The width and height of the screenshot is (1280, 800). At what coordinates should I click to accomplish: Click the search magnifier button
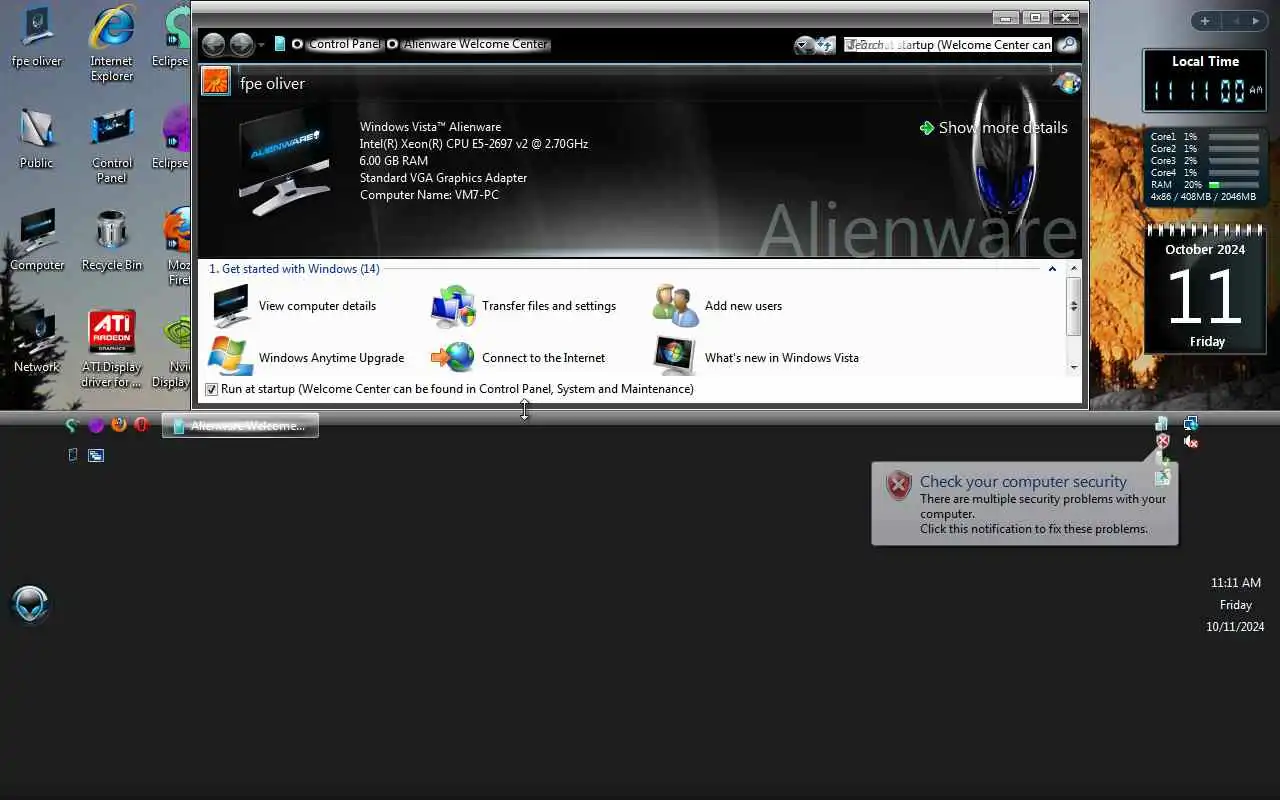click(1067, 44)
